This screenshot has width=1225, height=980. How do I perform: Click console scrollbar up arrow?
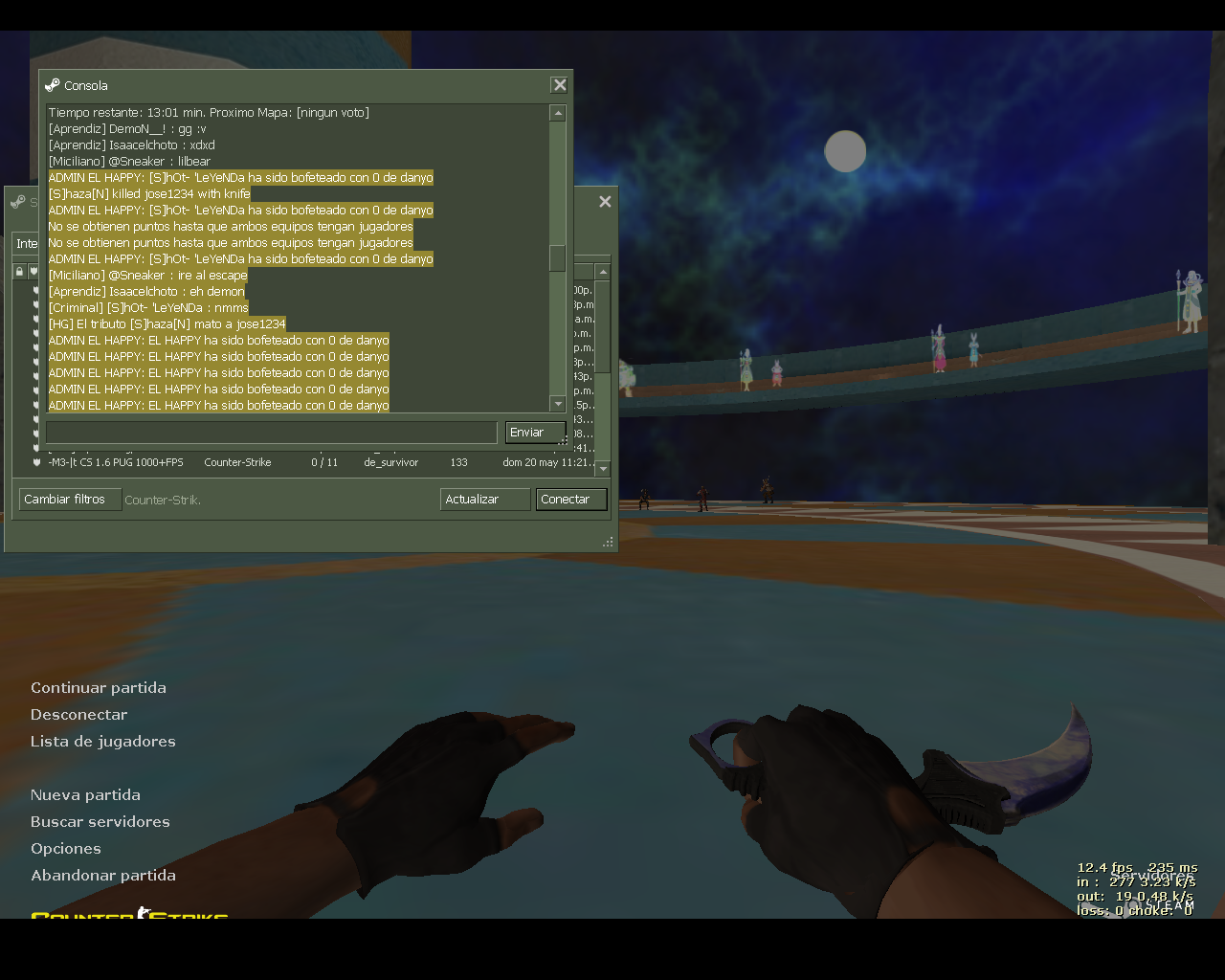tap(557, 113)
